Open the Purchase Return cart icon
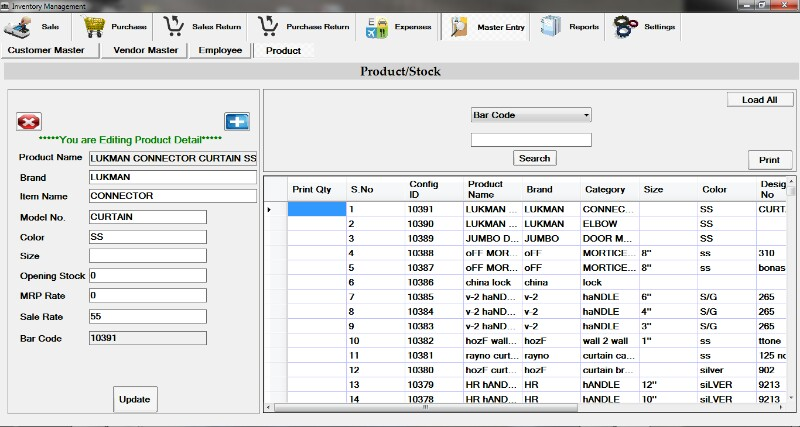Screen dimensions: 800x427 click(268, 27)
